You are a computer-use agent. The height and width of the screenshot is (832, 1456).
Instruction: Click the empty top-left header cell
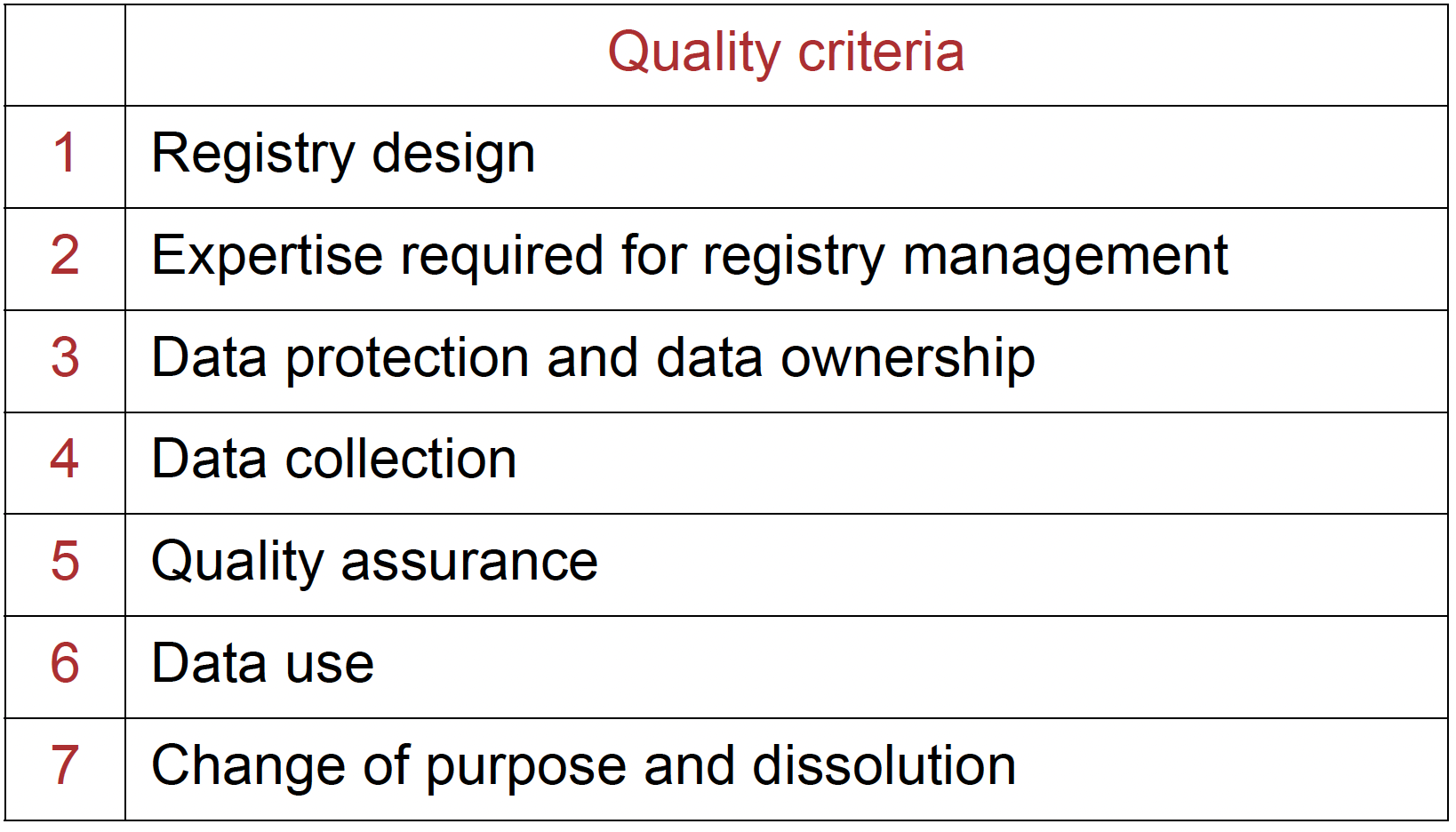point(65,55)
